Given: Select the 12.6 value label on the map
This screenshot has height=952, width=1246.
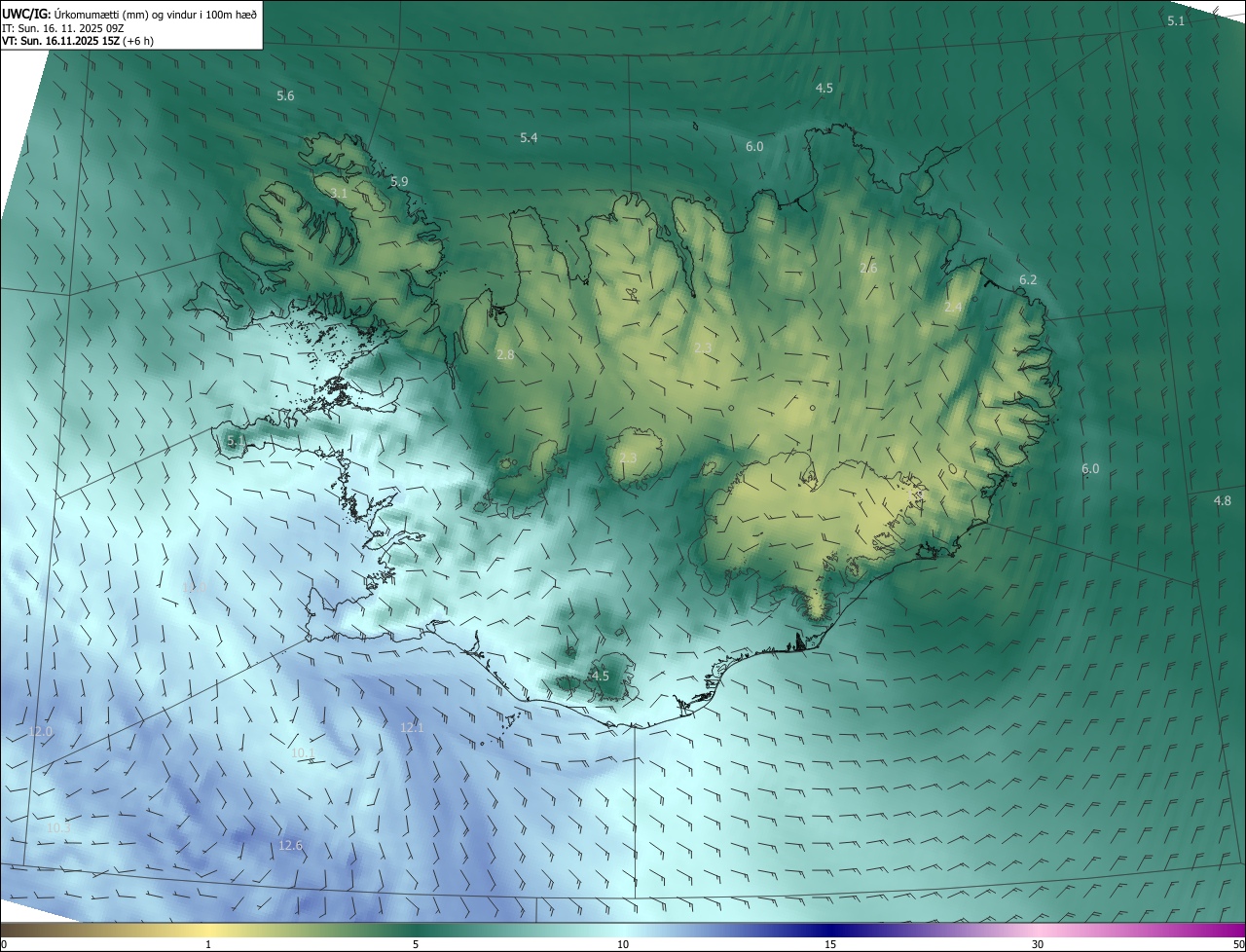Looking at the screenshot, I should click(290, 846).
